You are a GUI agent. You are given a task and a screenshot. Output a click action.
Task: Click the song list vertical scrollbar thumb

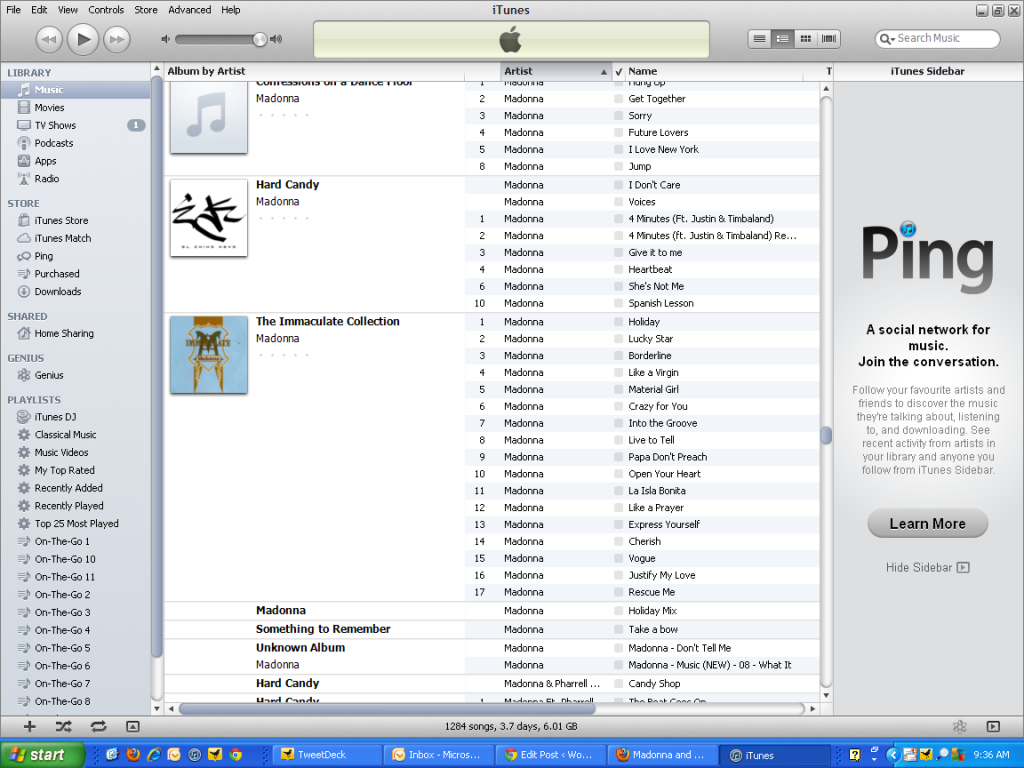coord(826,435)
